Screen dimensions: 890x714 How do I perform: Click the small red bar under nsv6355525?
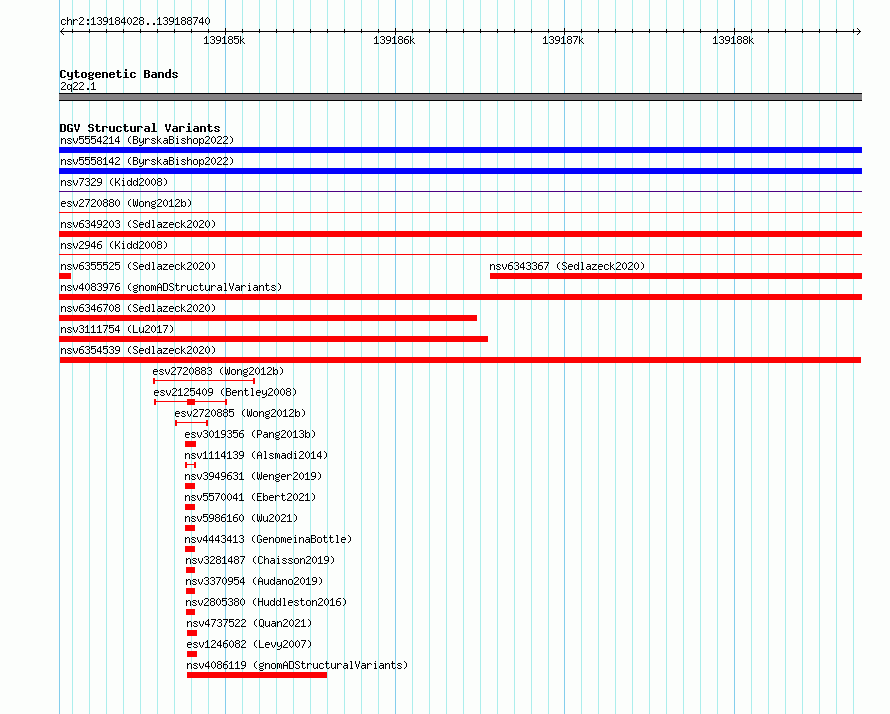click(x=65, y=276)
